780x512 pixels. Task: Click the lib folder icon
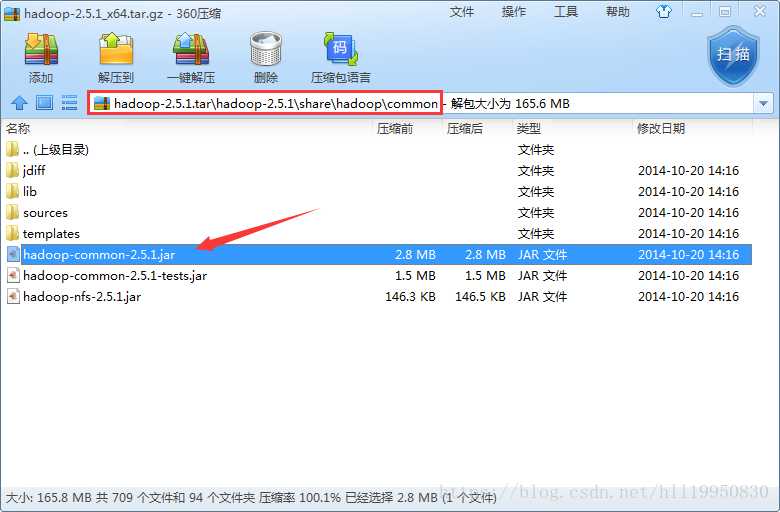pyautogui.click(x=12, y=192)
